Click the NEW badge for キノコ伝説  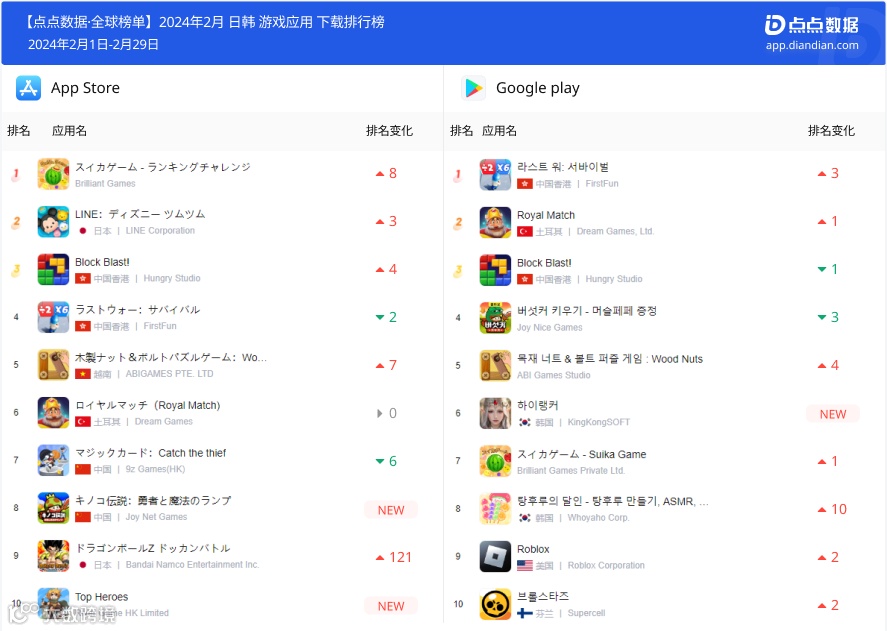pos(391,510)
